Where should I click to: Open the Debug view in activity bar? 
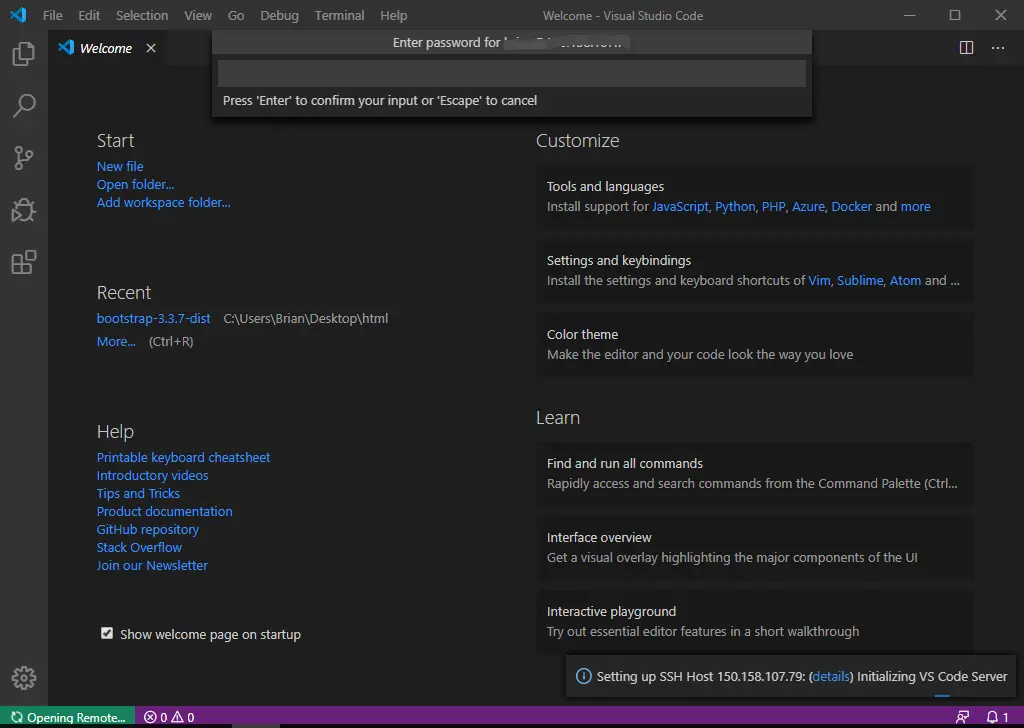click(x=24, y=210)
